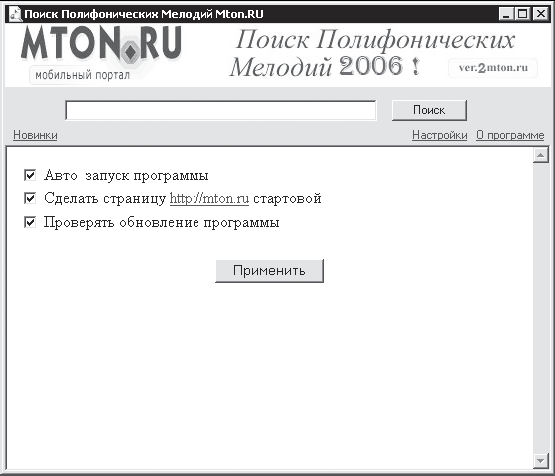This screenshot has height=476, width=555.
Task: Open the Настройки page
Action: (439, 135)
